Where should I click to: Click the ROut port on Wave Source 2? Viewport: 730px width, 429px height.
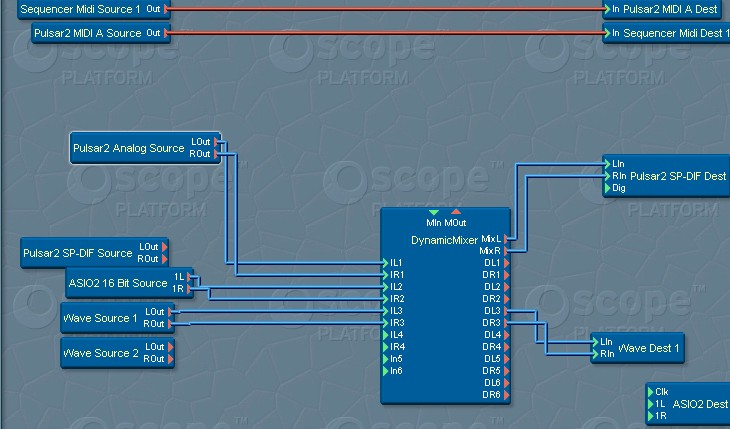(x=171, y=359)
